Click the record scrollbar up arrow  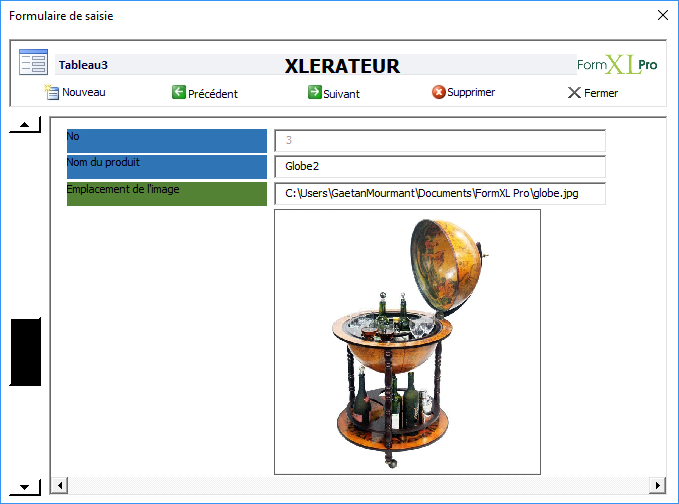(x=25, y=125)
